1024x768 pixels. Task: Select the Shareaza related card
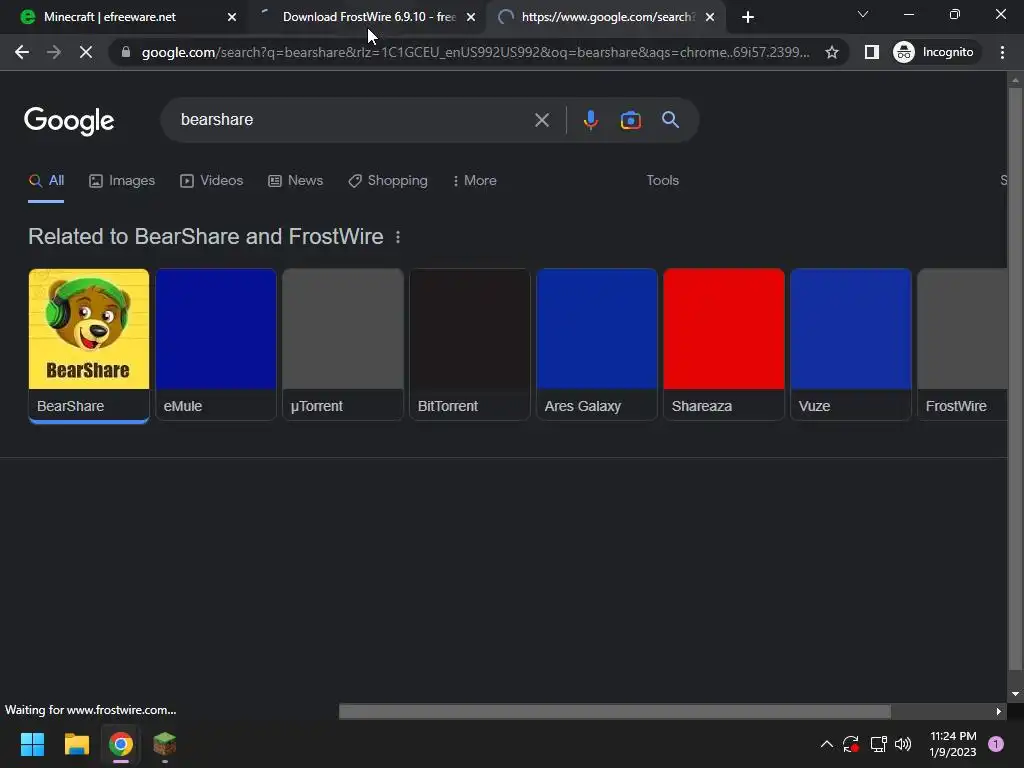[x=724, y=345]
